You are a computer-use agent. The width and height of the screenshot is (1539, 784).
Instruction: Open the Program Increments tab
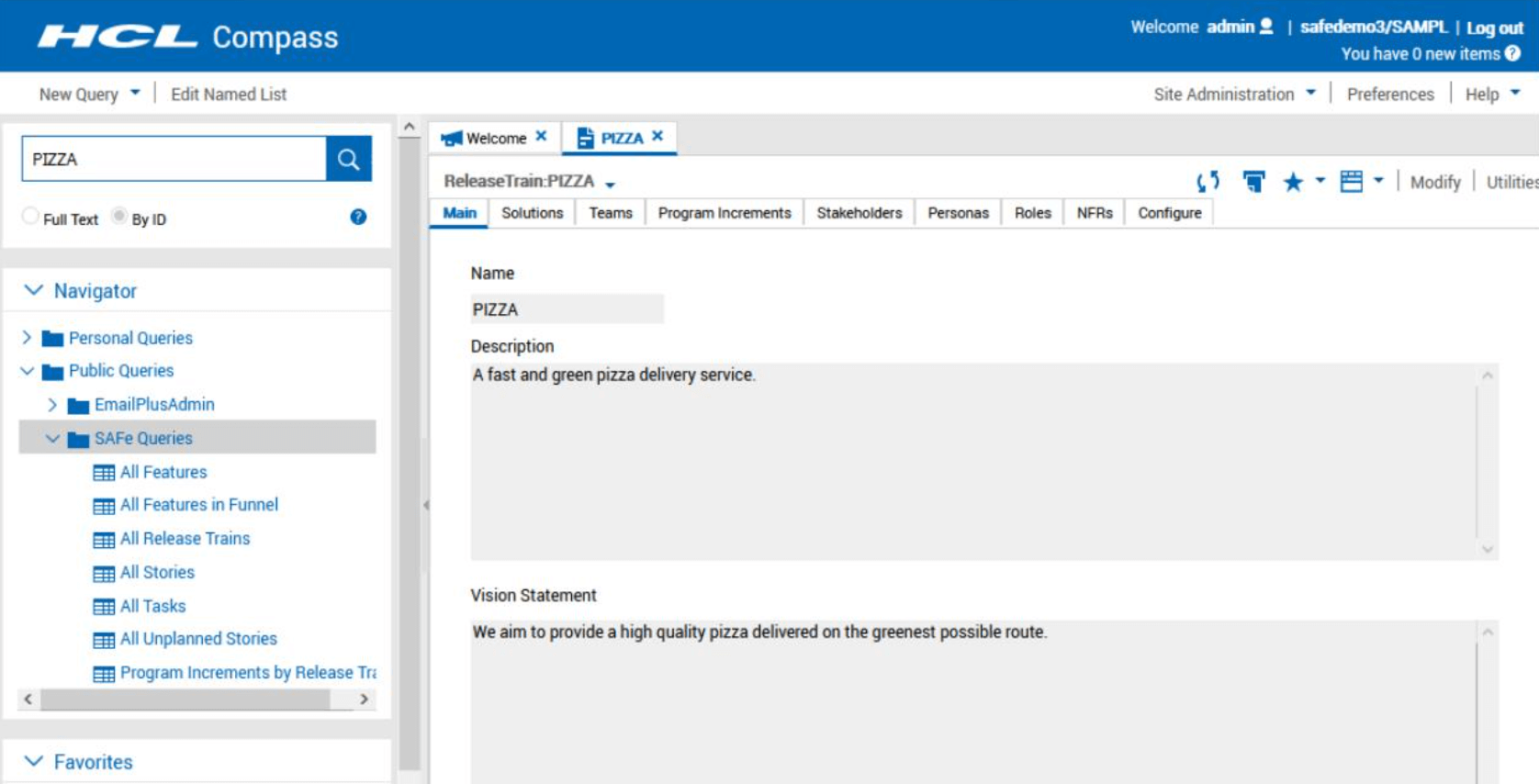(x=725, y=213)
